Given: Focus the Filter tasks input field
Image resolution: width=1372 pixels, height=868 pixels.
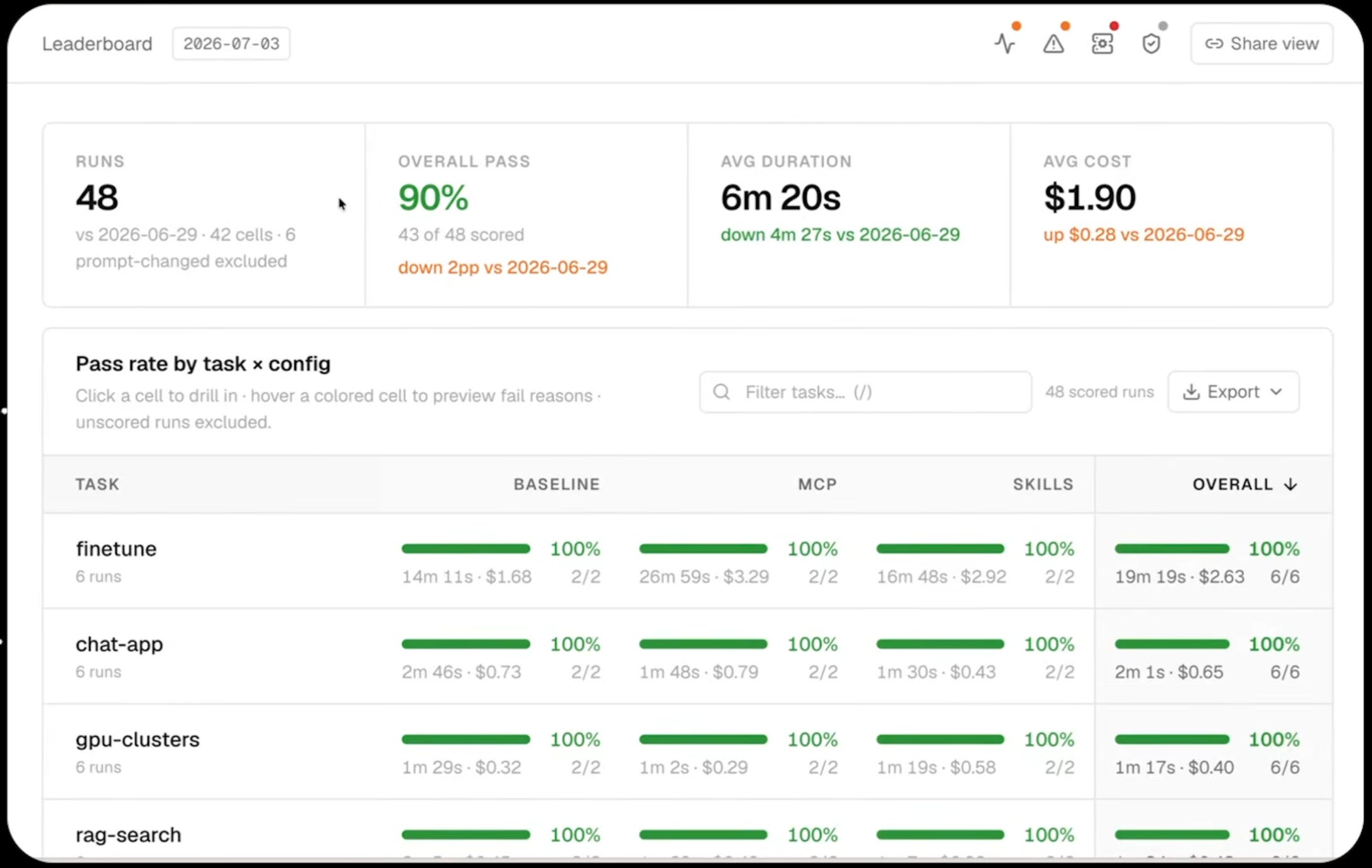Looking at the screenshot, I should pos(865,392).
